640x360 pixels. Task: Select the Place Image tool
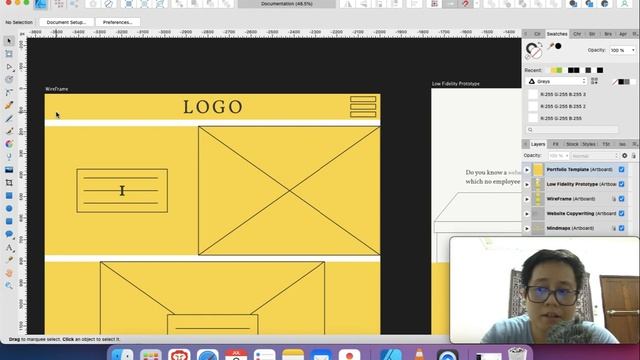[9, 170]
